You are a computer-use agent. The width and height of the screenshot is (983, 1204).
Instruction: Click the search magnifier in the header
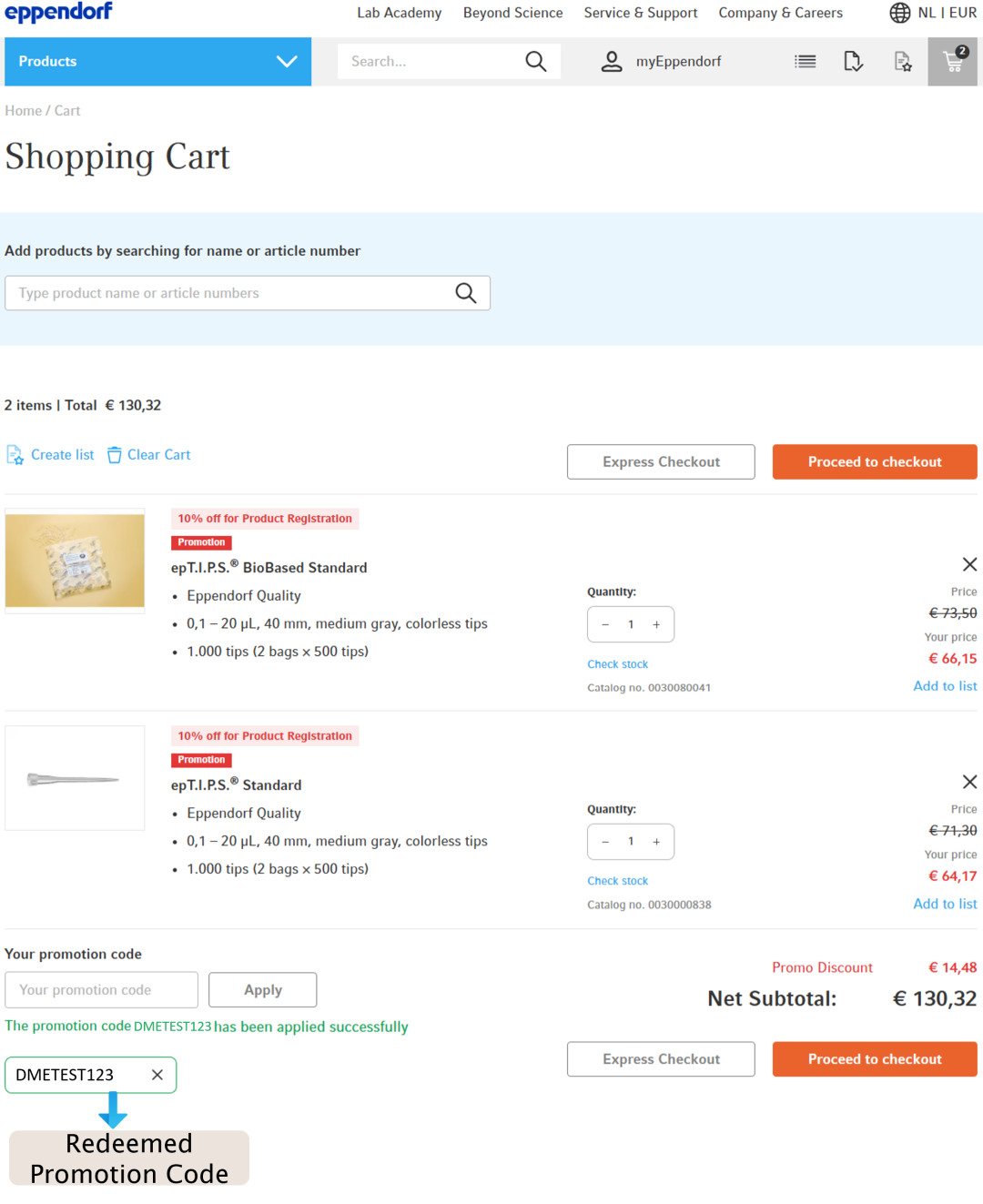[535, 61]
